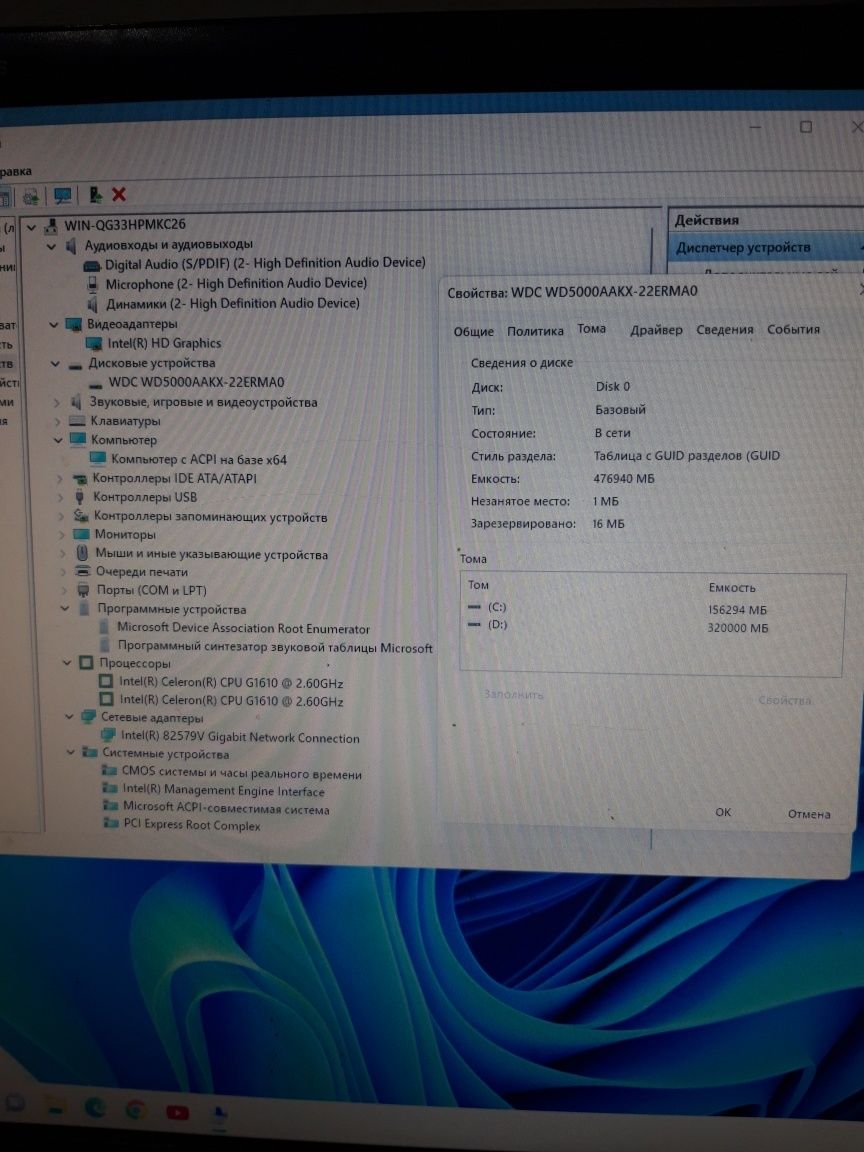Viewport: 864px width, 1152px height.
Task: Select Intel(R) Management Engine Interface
Action: [223, 791]
